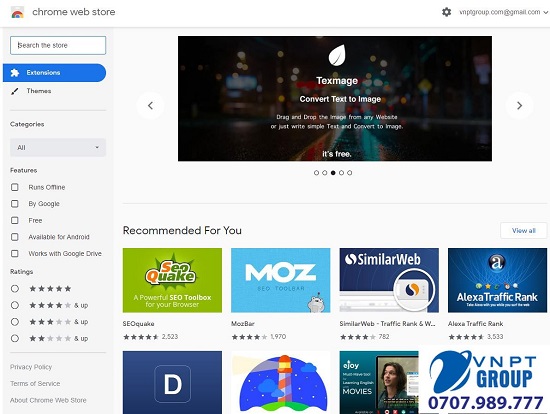Open the Categories All dropdown

[58, 147]
